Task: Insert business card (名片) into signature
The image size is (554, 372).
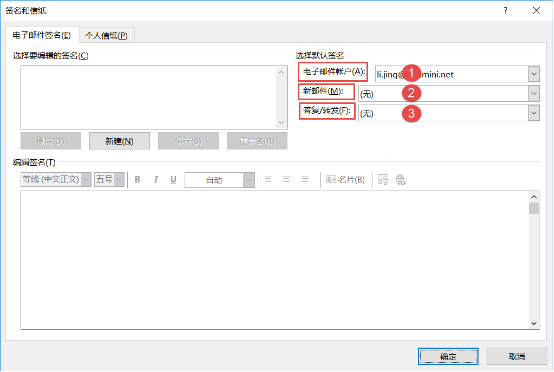Action: coord(345,180)
